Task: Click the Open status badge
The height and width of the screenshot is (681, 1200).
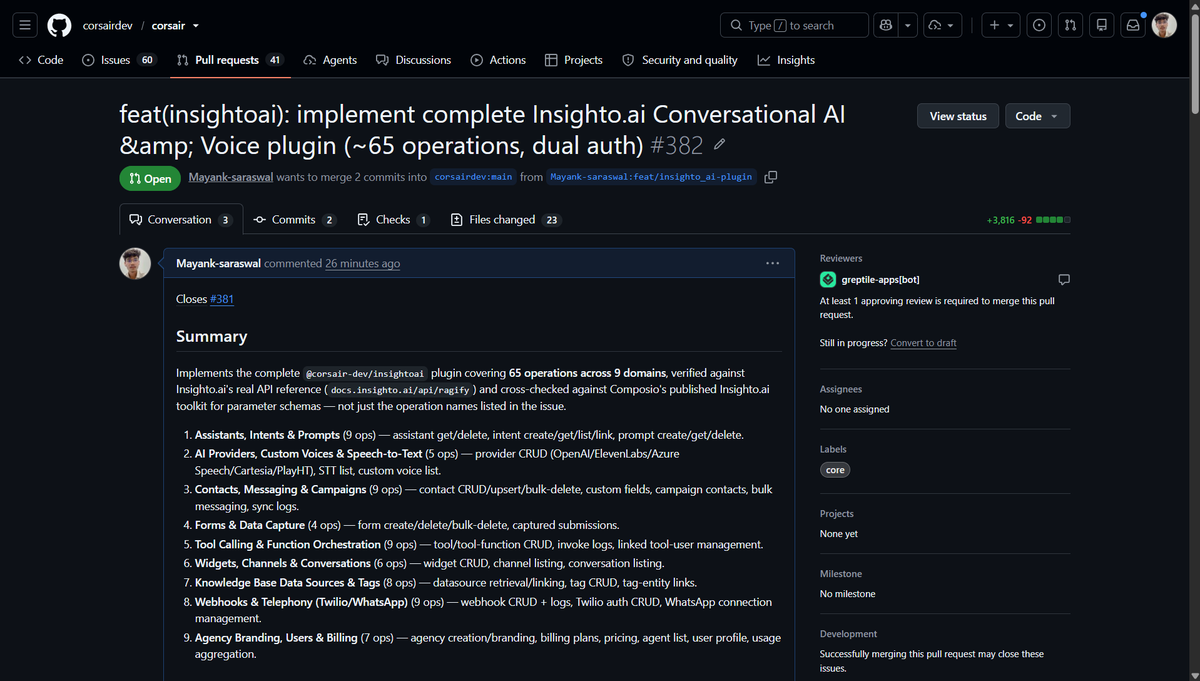Action: pyautogui.click(x=150, y=178)
